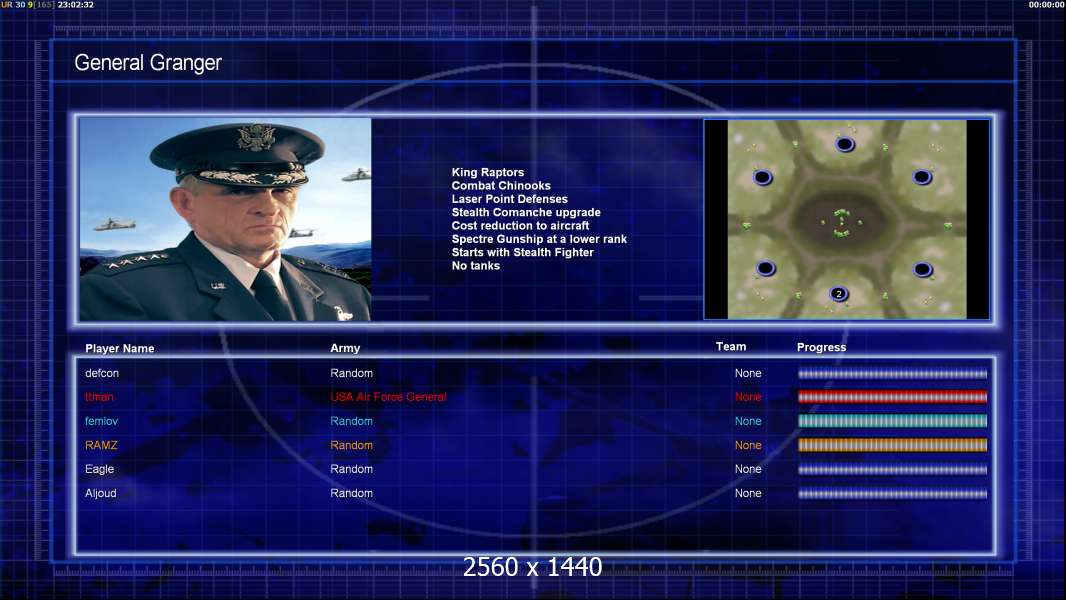
Task: Click the start position marker numbered 2 on minimap
Action: point(839,294)
